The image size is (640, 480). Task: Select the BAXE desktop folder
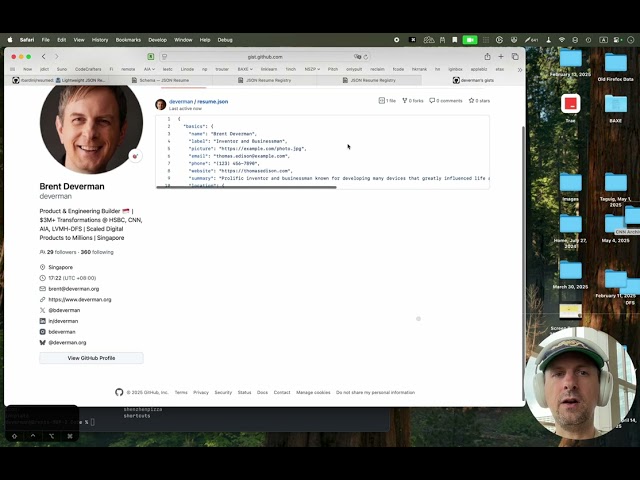[616, 108]
